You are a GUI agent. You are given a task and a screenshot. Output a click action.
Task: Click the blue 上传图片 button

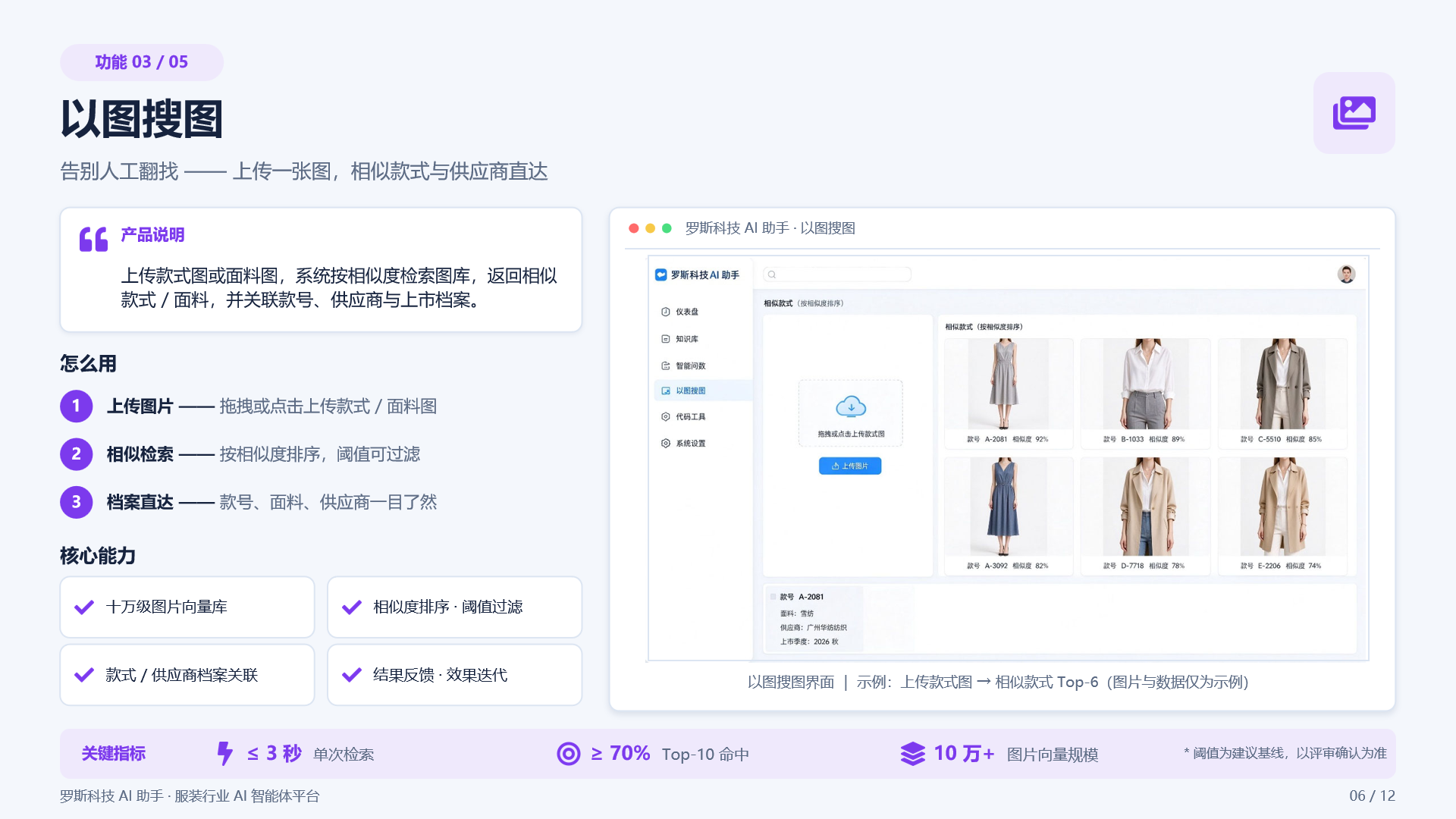(x=850, y=466)
